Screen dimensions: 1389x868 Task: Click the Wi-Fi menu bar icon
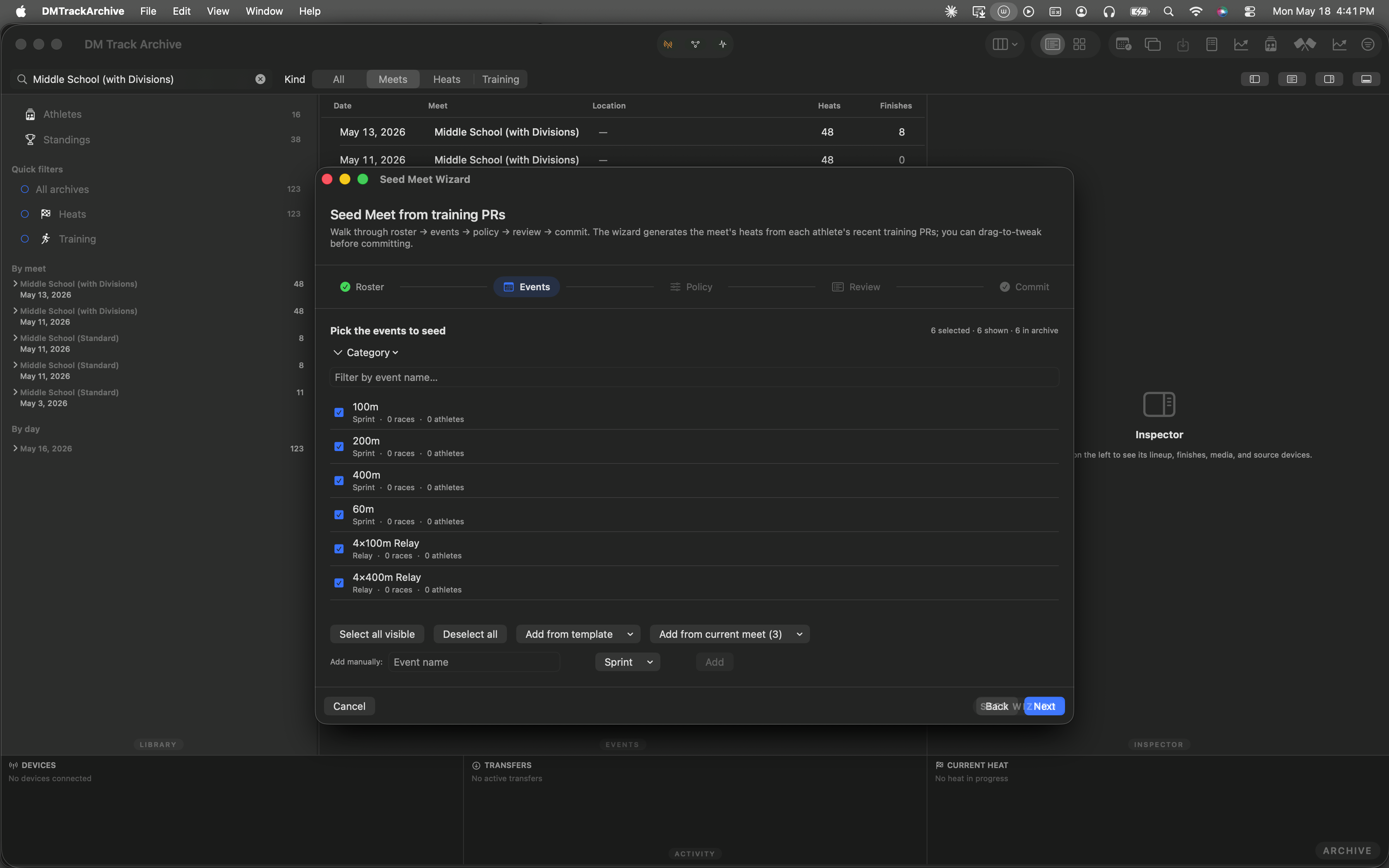click(1196, 12)
